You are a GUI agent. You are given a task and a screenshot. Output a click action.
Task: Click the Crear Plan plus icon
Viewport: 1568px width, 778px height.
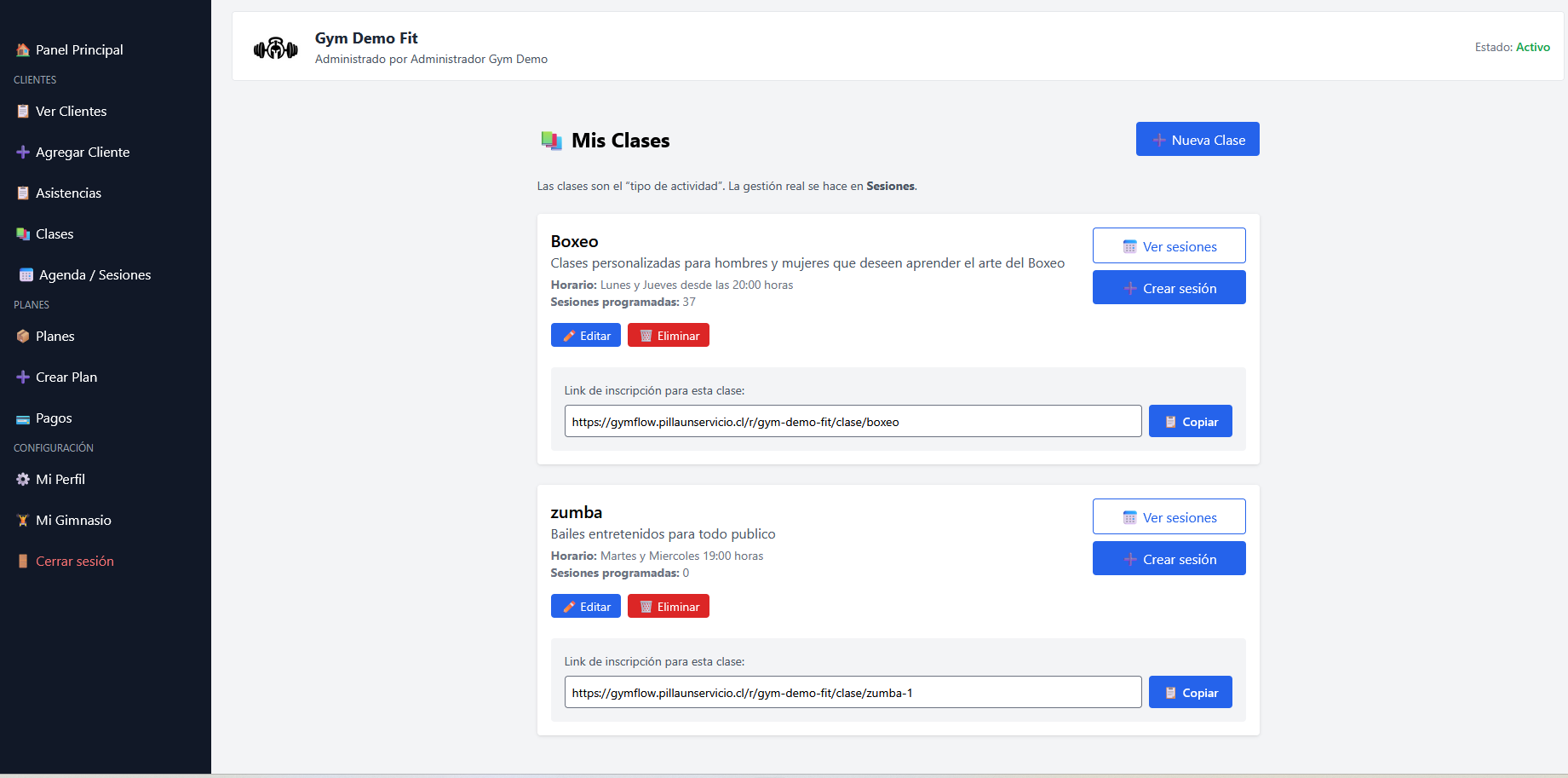coord(23,377)
